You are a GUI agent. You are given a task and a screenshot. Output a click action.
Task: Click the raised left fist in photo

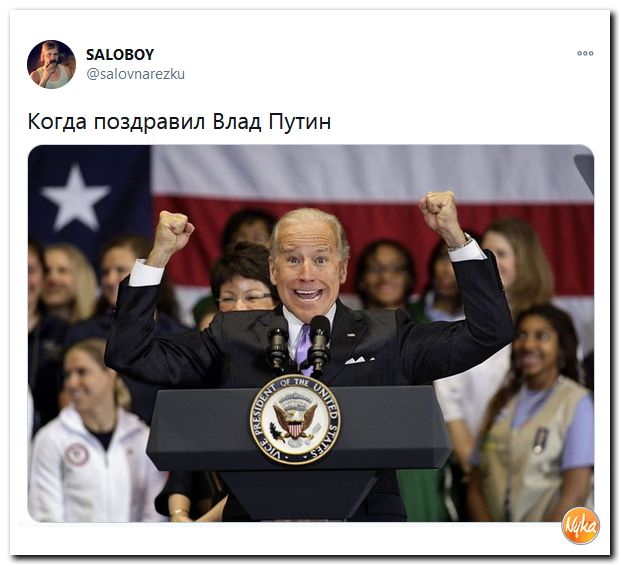pyautogui.click(x=173, y=233)
